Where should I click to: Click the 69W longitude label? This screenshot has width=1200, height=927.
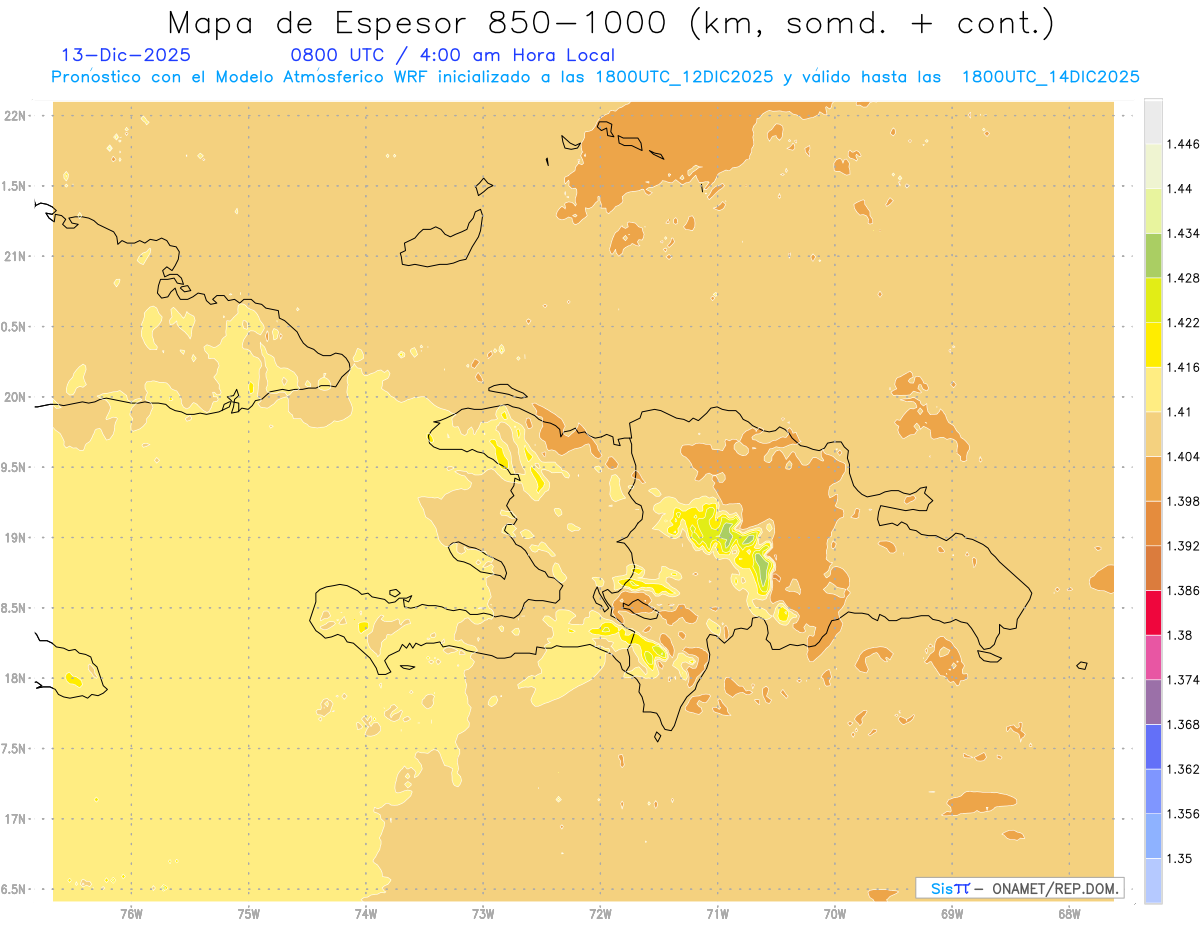coord(952,913)
